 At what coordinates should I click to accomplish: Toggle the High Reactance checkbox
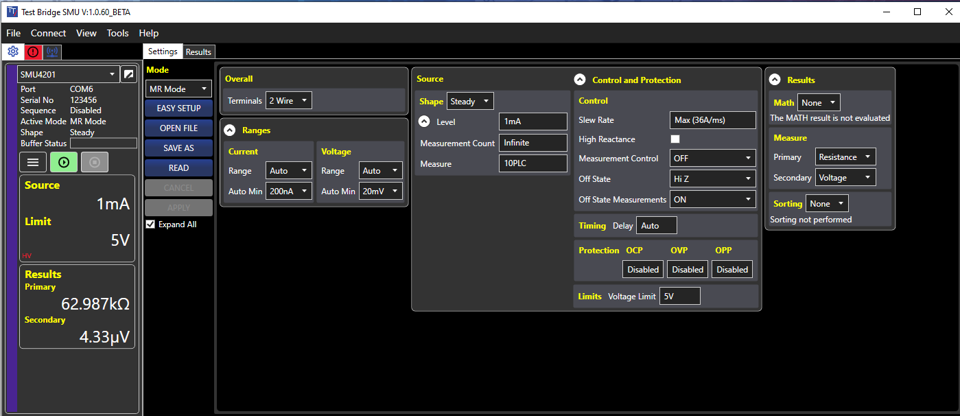click(x=675, y=139)
